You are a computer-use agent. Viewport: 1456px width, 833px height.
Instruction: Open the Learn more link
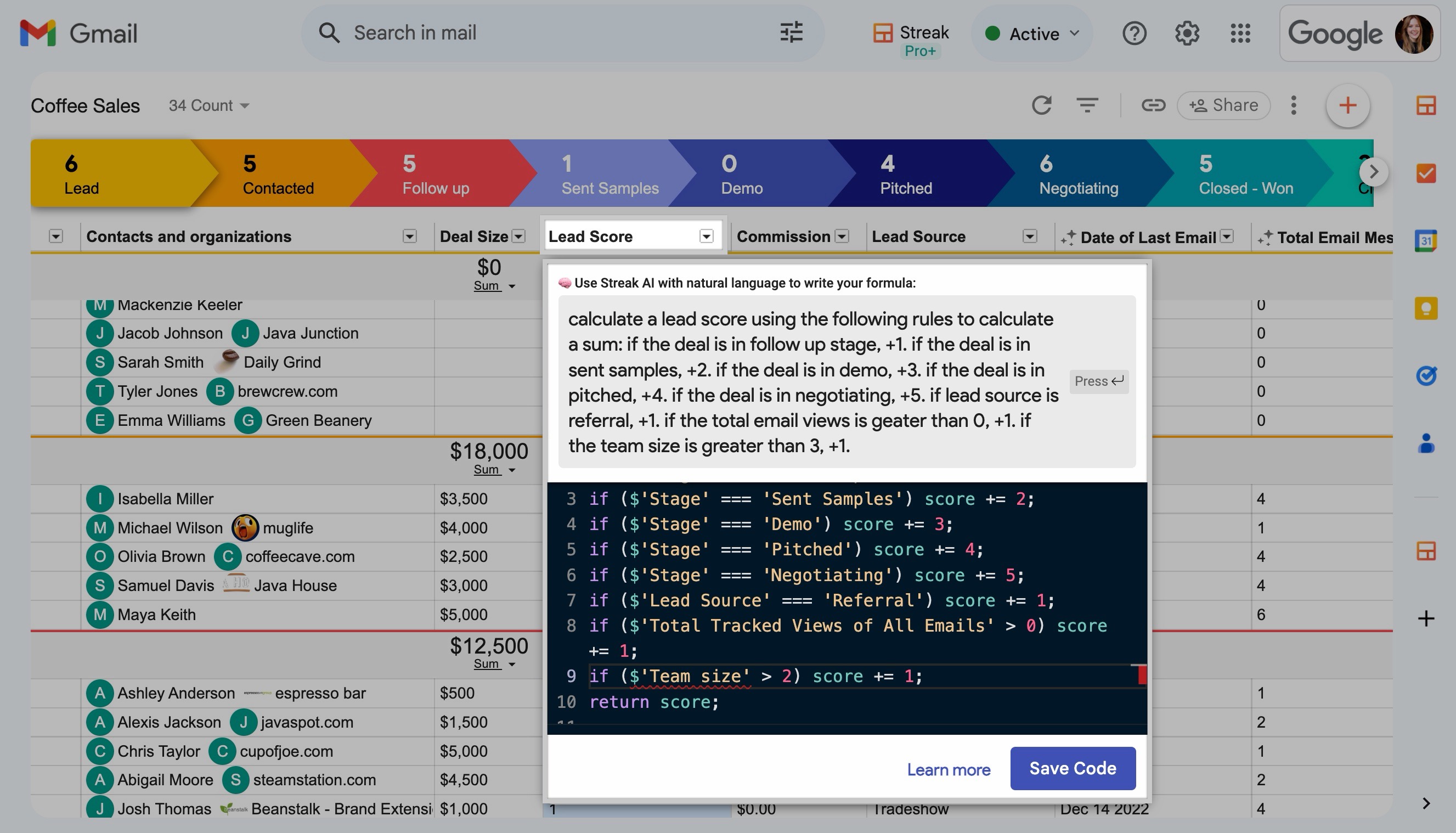point(949,769)
